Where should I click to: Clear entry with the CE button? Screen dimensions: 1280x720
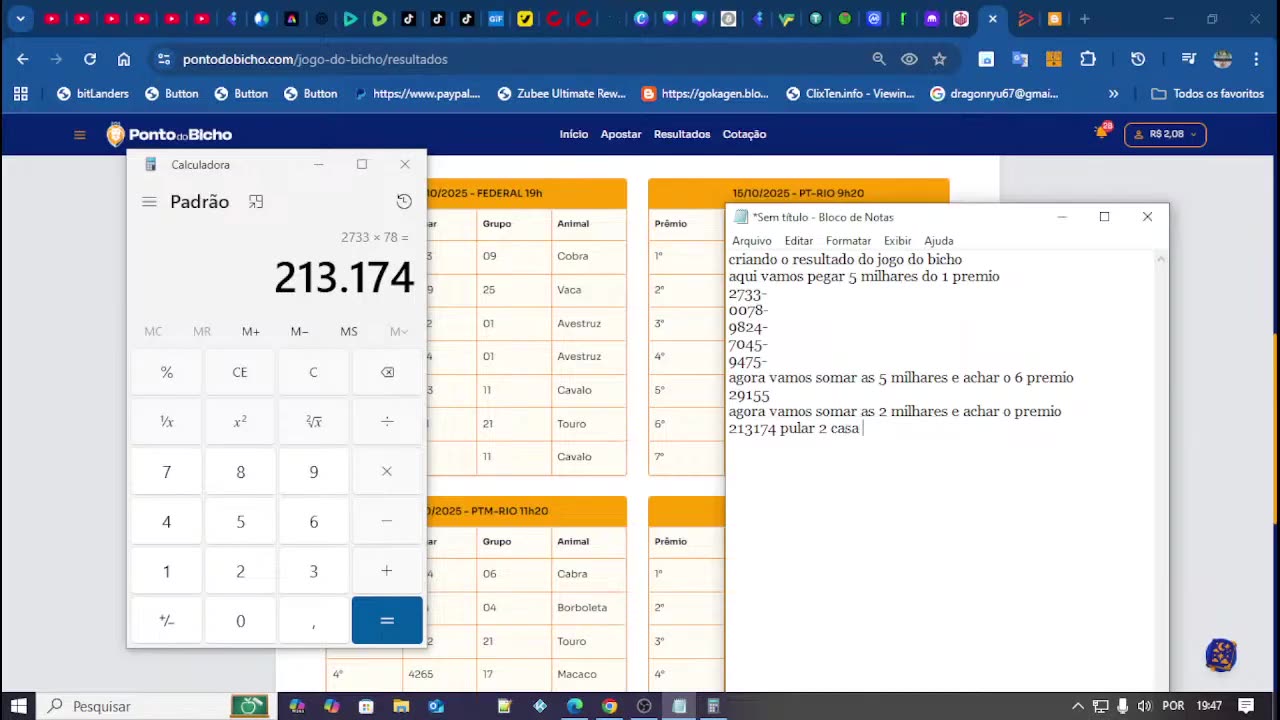point(240,372)
